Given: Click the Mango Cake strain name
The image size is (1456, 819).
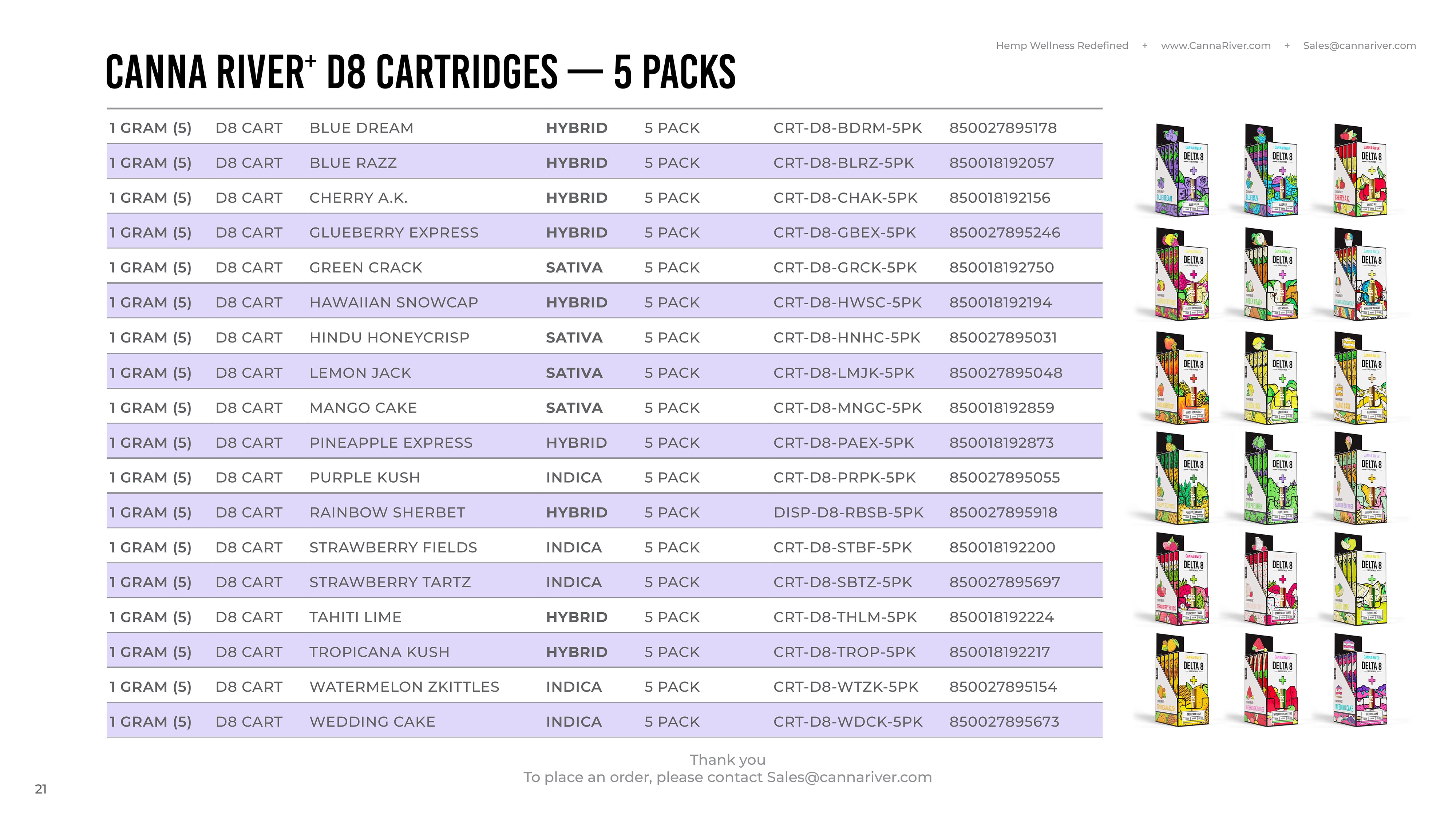Looking at the screenshot, I should click(363, 408).
